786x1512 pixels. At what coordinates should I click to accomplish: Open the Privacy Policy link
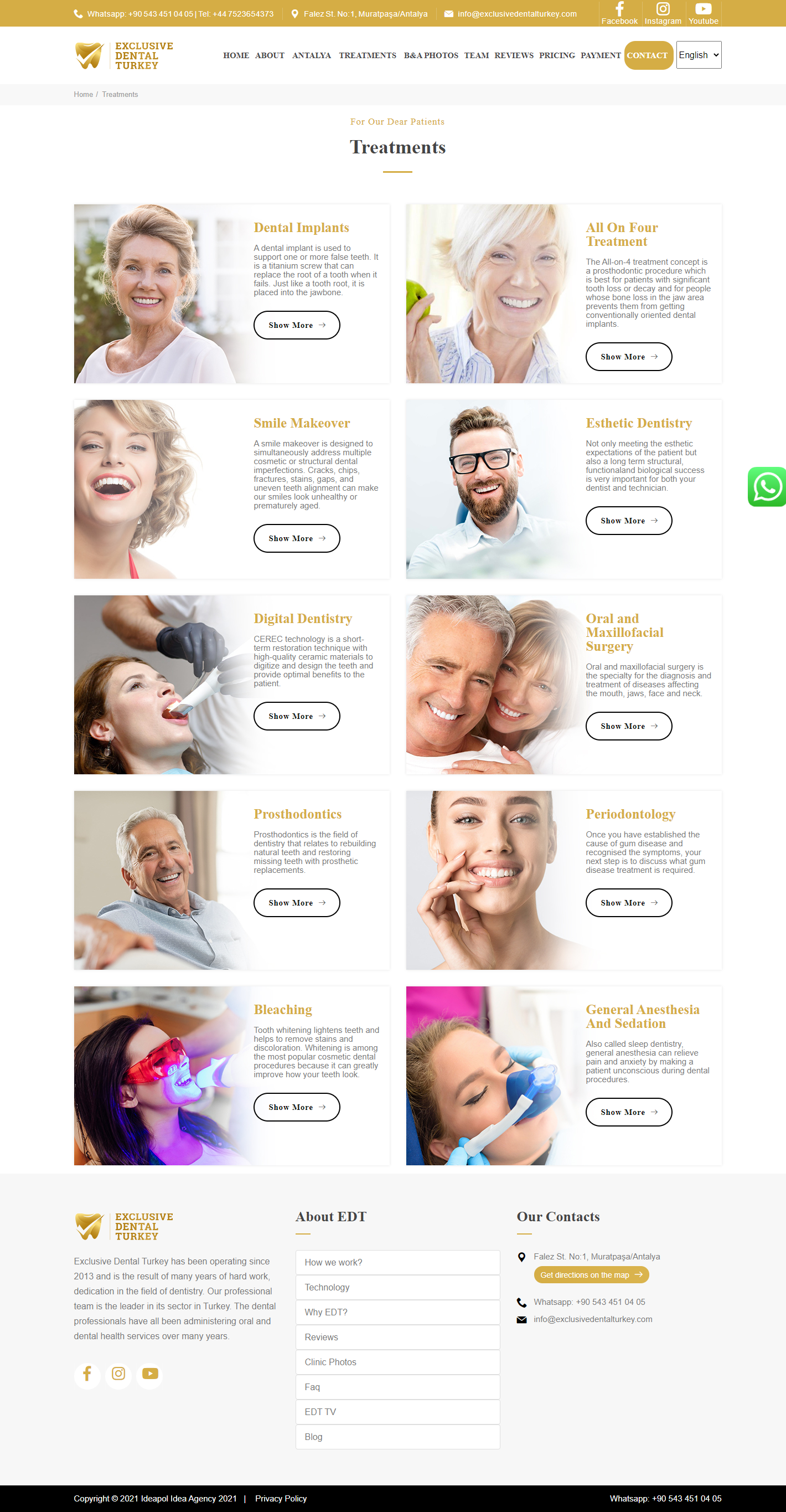pyautogui.click(x=281, y=1499)
